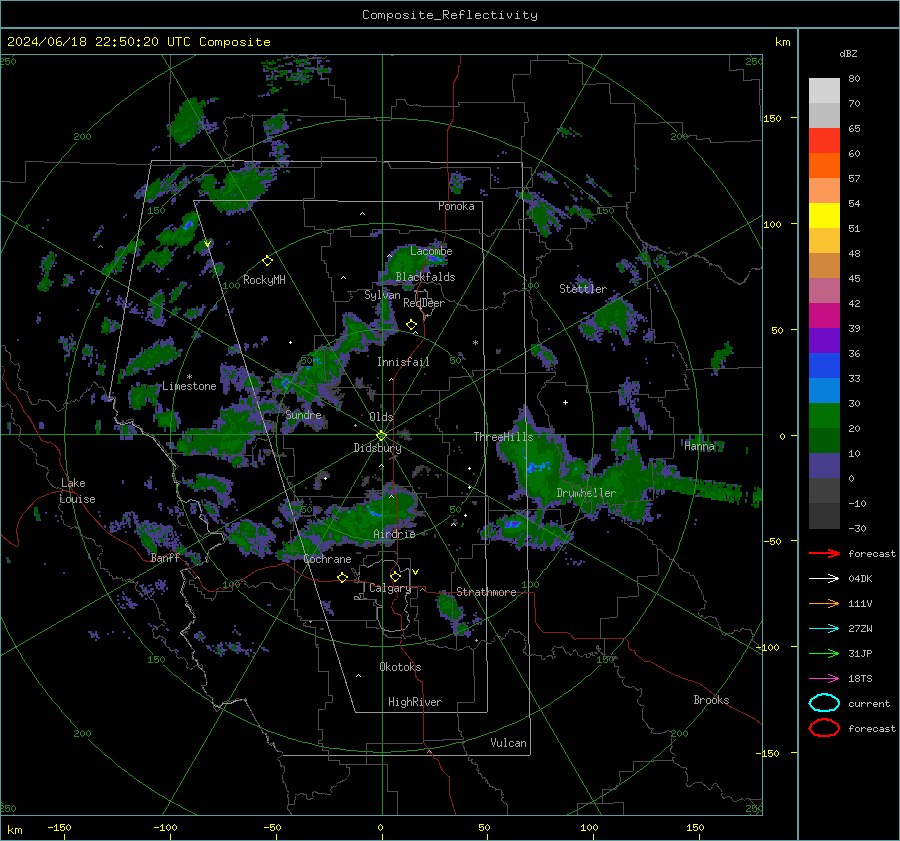Click the dBZ legend heading

[848, 53]
